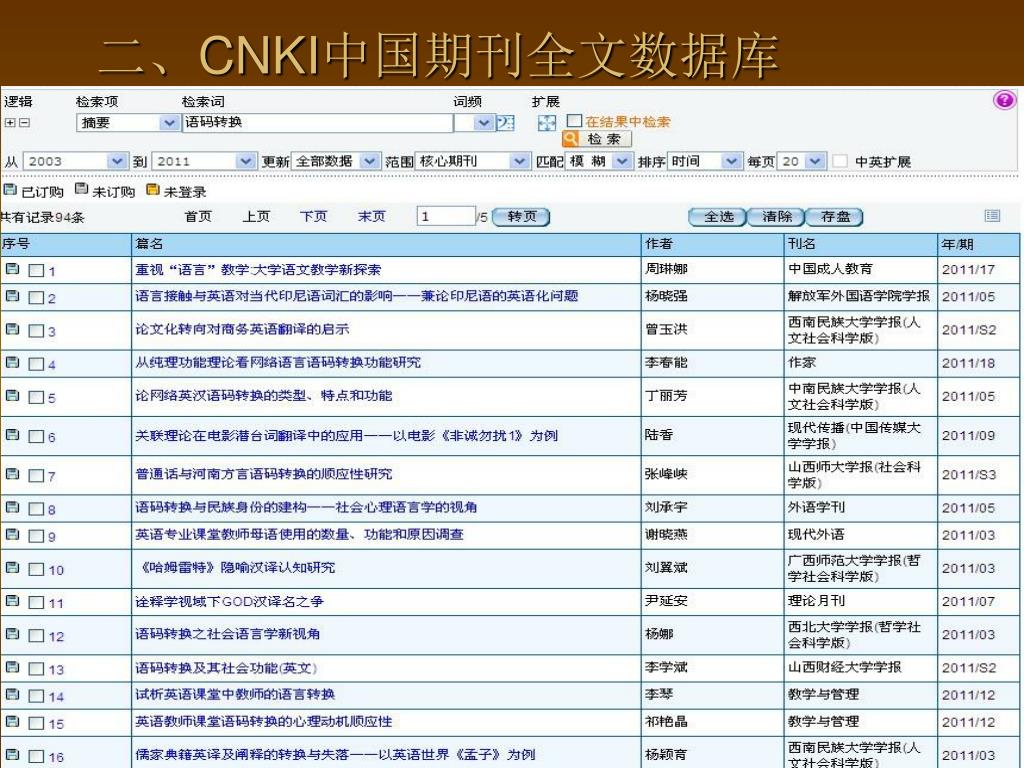Viewport: 1024px width, 768px height.
Task: Click the page number input field
Action: pyautogui.click(x=445, y=216)
